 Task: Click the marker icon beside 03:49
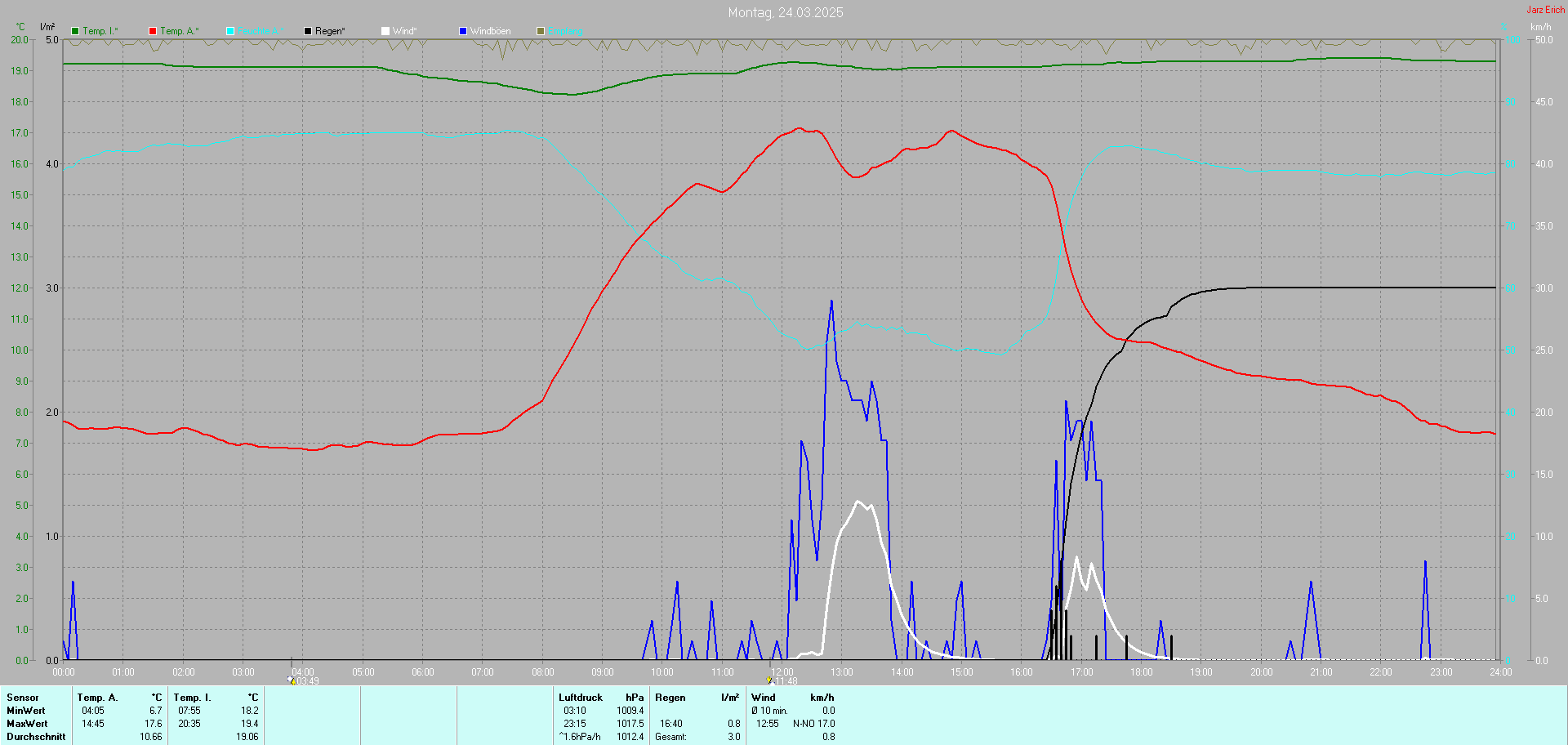[292, 680]
